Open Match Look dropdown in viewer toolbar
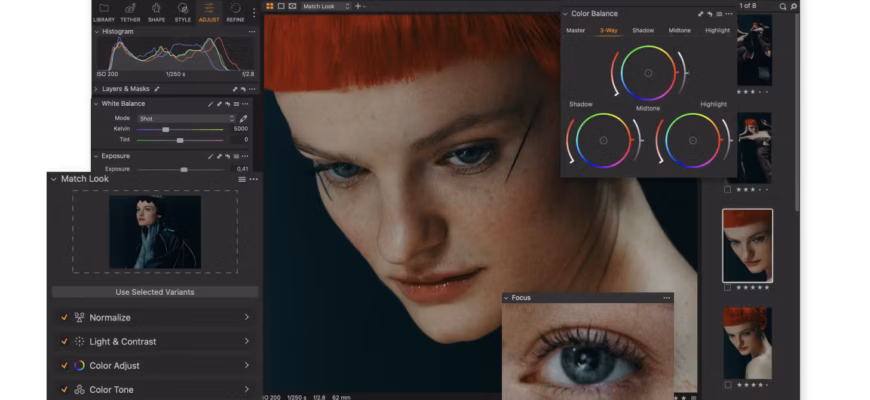Screen dimensions: 870x400 pos(326,6)
